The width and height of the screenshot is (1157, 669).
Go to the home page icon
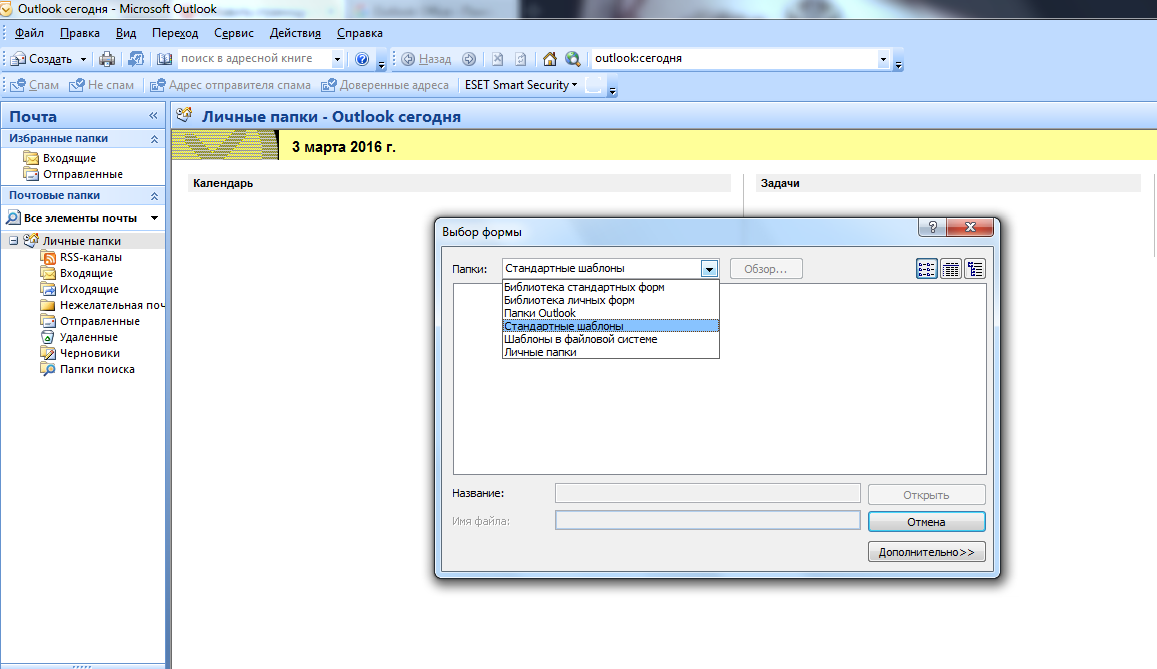(550, 59)
